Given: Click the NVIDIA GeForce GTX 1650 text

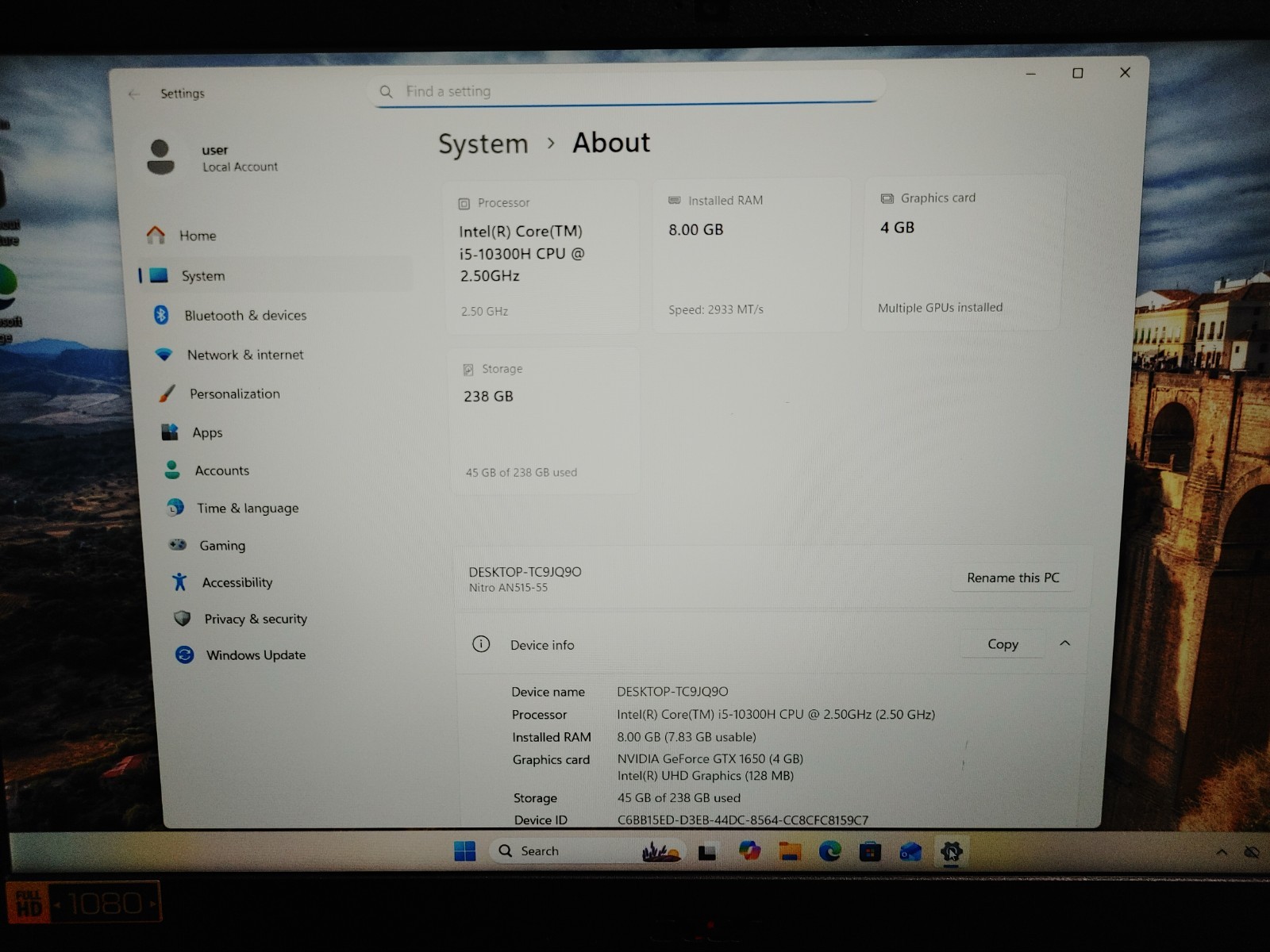Looking at the screenshot, I should pos(710,758).
